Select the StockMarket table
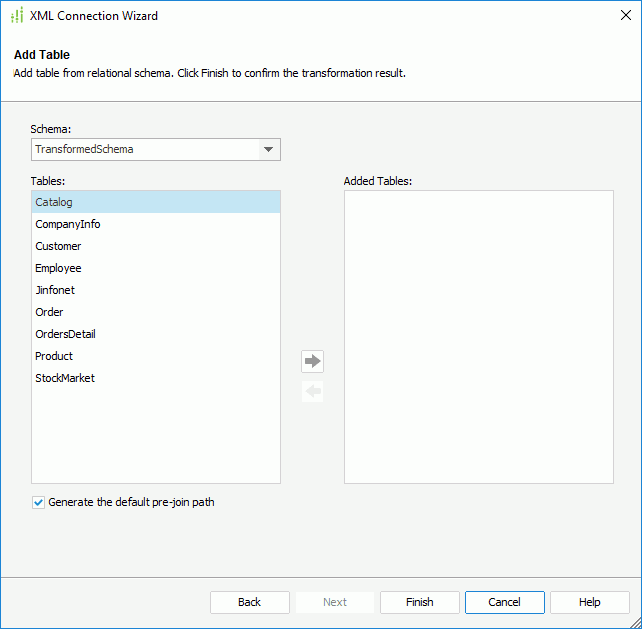642x629 pixels. 156,378
